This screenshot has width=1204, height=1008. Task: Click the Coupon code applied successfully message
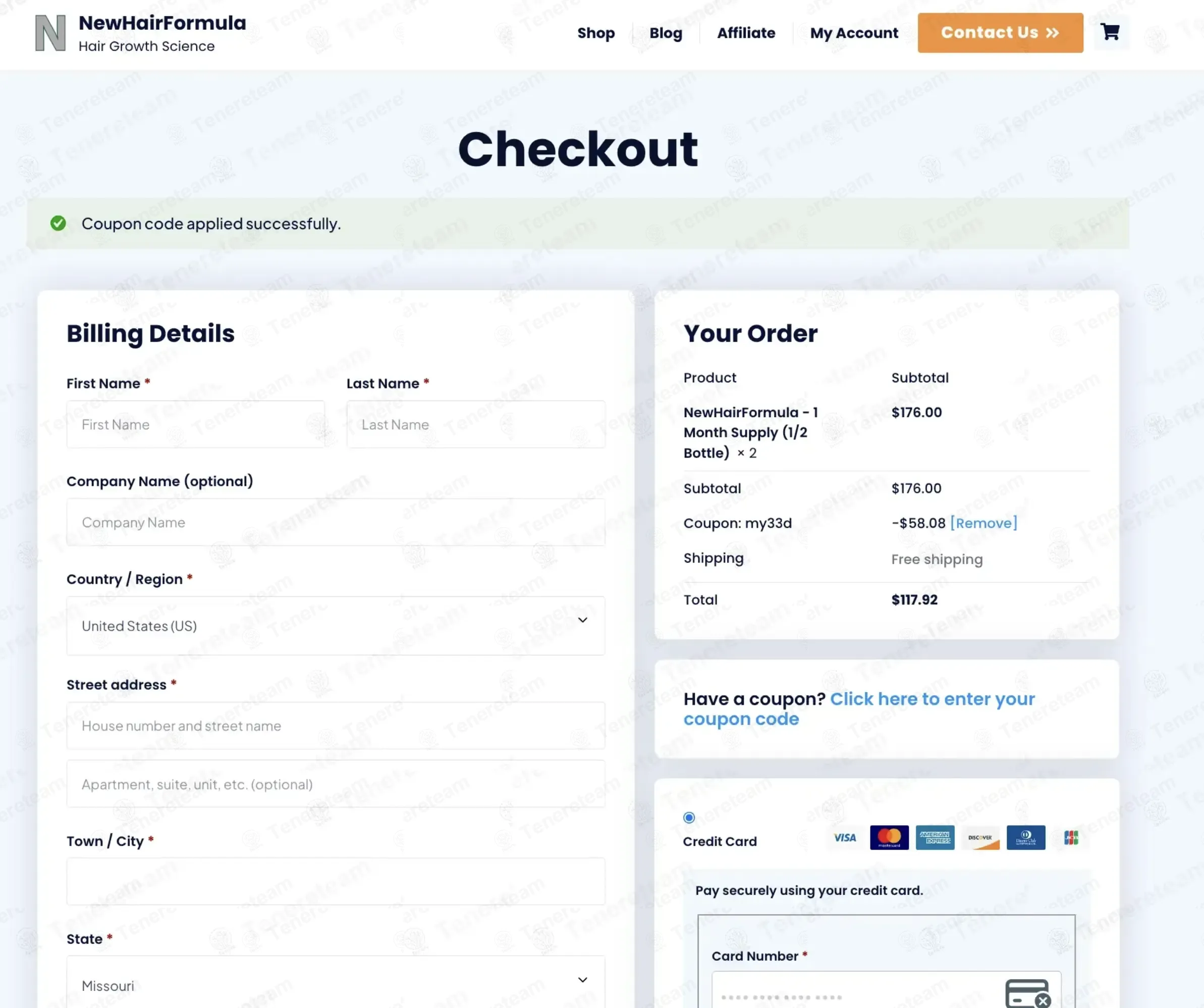coord(211,223)
